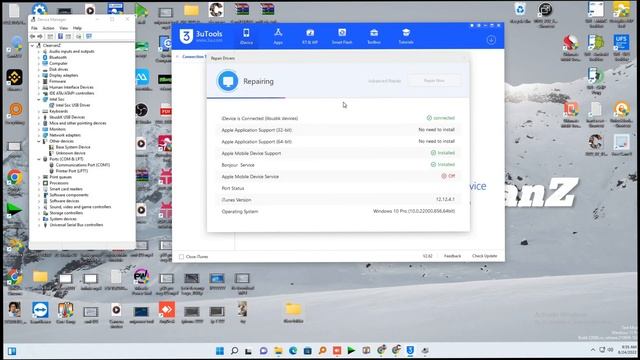This screenshot has height=360, width=640.
Task: Open the Tutorials tab in 3uTools
Action: click(406, 36)
